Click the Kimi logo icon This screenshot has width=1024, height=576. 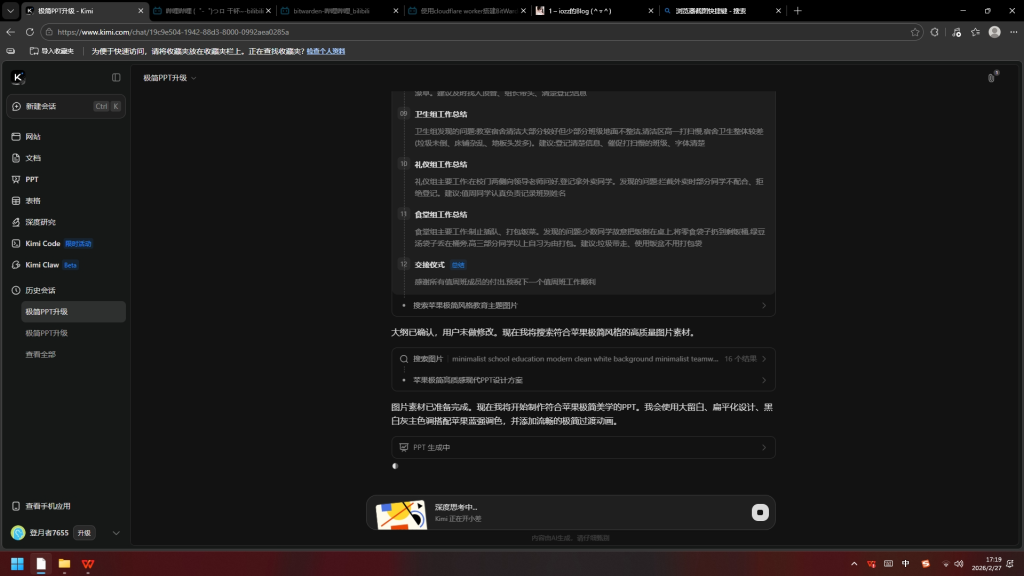pyautogui.click(x=17, y=77)
